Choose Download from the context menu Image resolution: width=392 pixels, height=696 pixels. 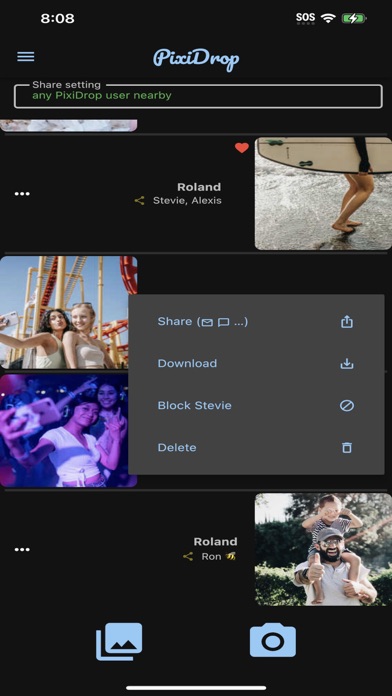pos(256,364)
